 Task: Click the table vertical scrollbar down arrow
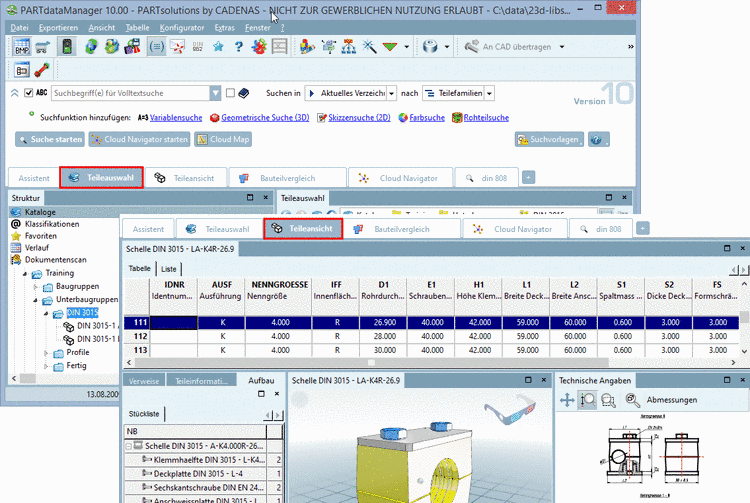(744, 351)
